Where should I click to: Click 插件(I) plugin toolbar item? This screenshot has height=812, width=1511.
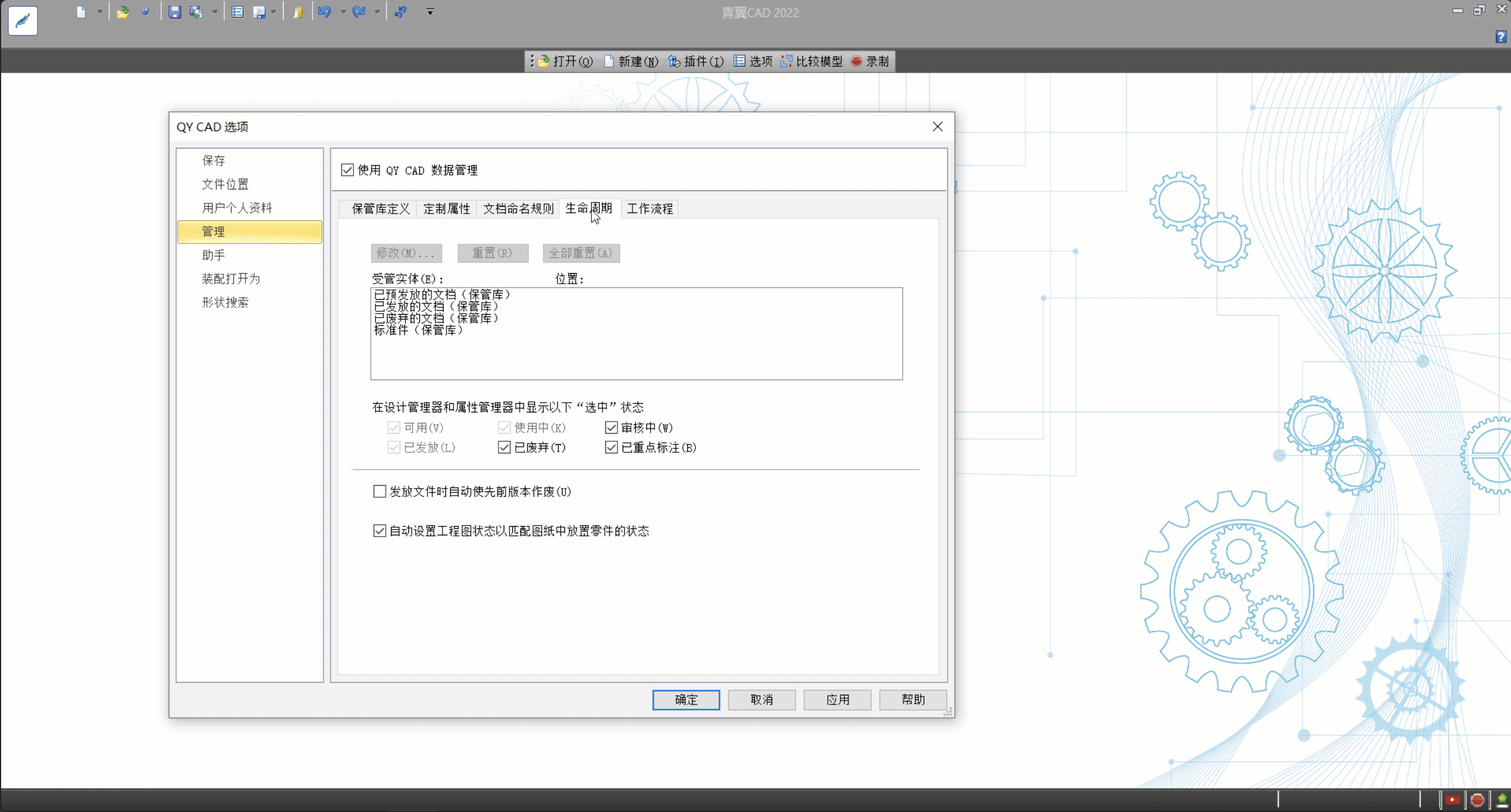(x=696, y=61)
